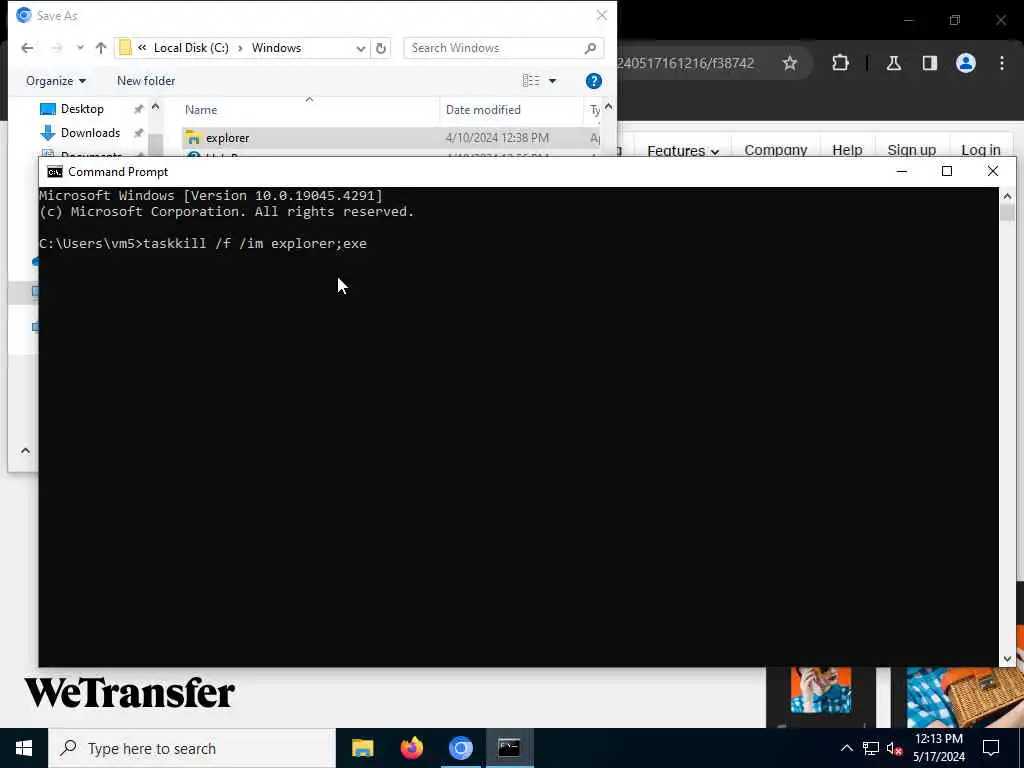This screenshot has width=1024, height=768.
Task: Show hidden system tray icons
Action: [x=846, y=748]
